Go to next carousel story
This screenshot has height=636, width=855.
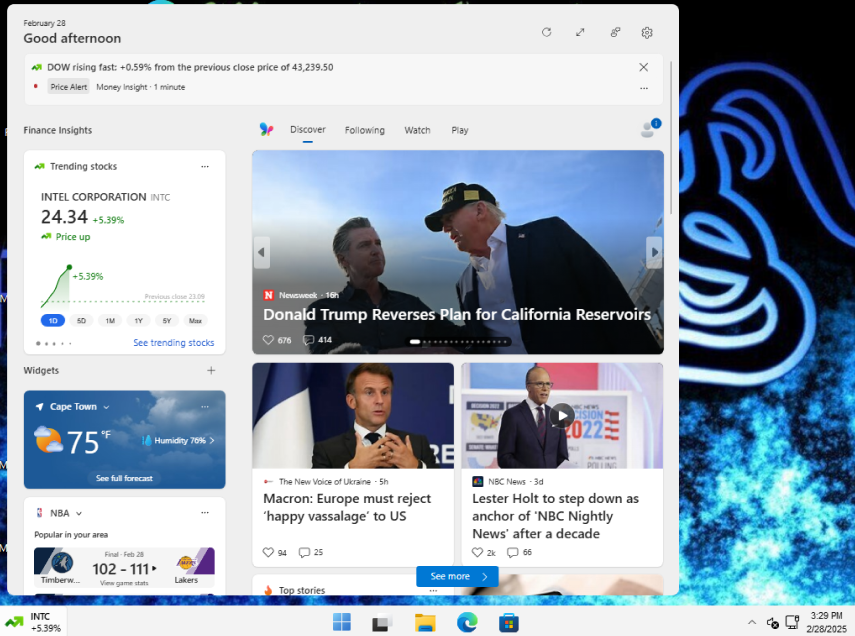(654, 252)
